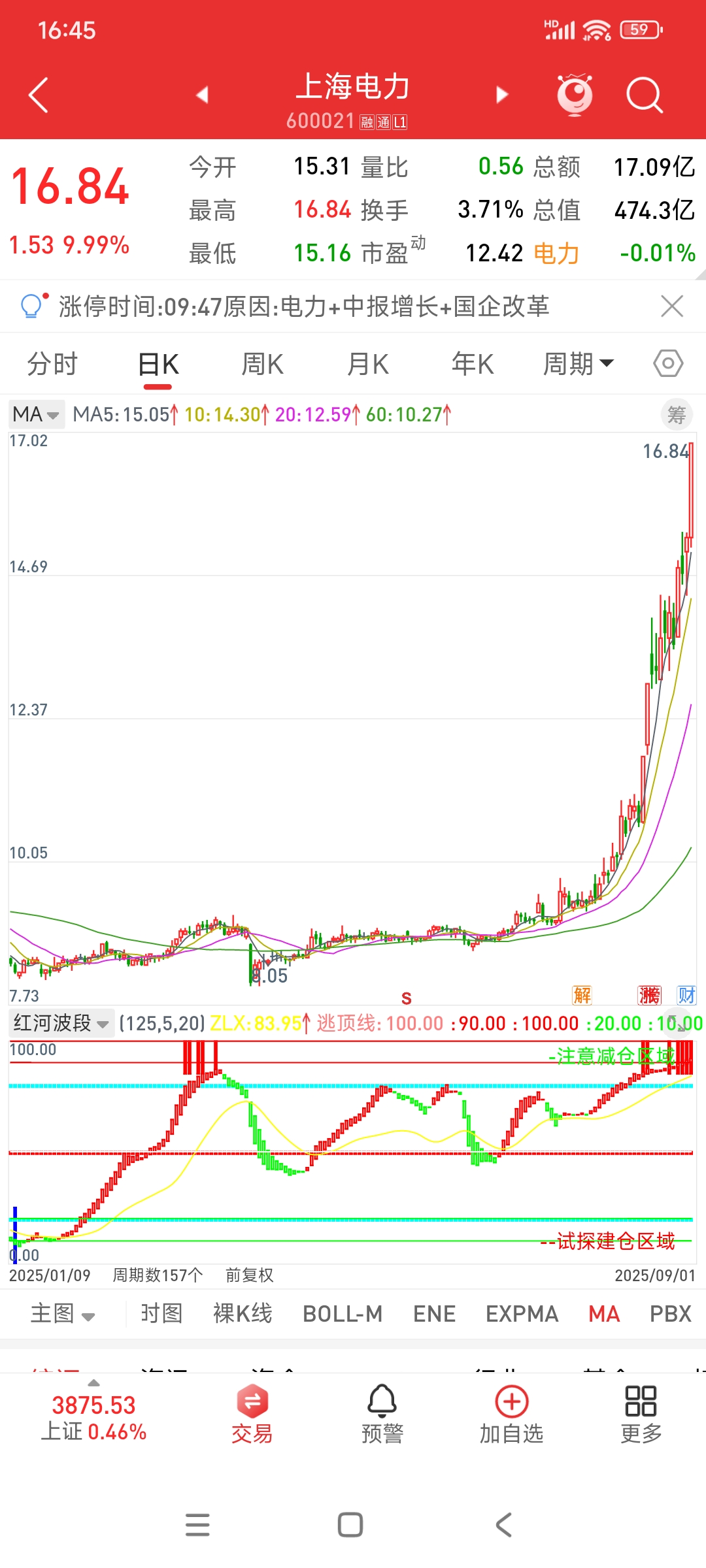
Task: Open chart settings hexagon icon
Action: click(668, 363)
